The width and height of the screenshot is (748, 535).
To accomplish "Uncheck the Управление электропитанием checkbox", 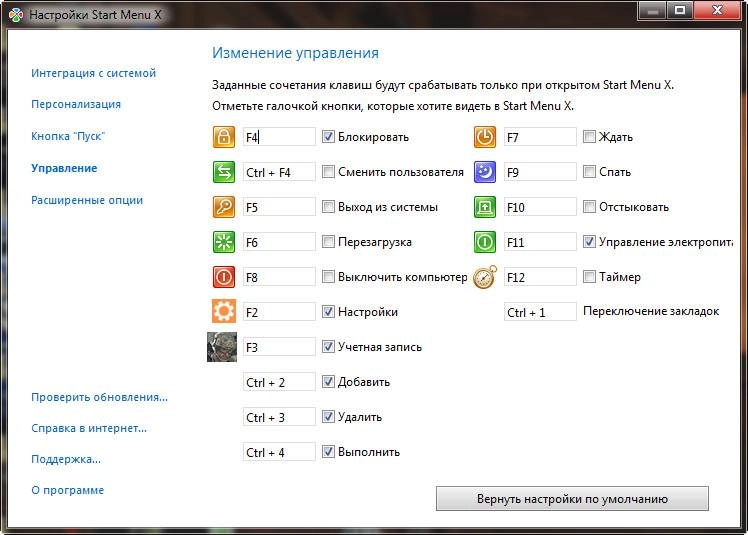I will click(x=589, y=241).
